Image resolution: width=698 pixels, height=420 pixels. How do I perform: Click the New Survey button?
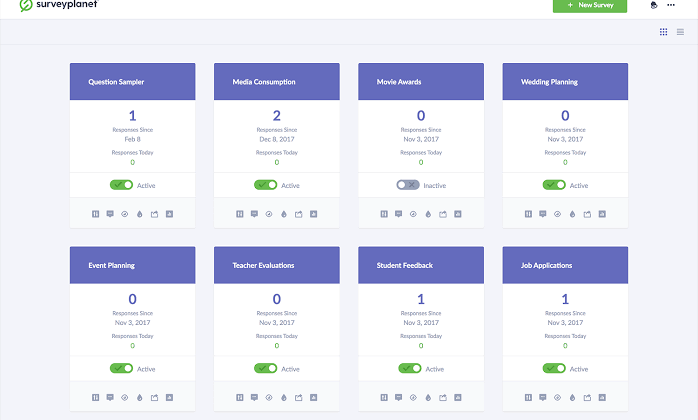click(x=590, y=5)
